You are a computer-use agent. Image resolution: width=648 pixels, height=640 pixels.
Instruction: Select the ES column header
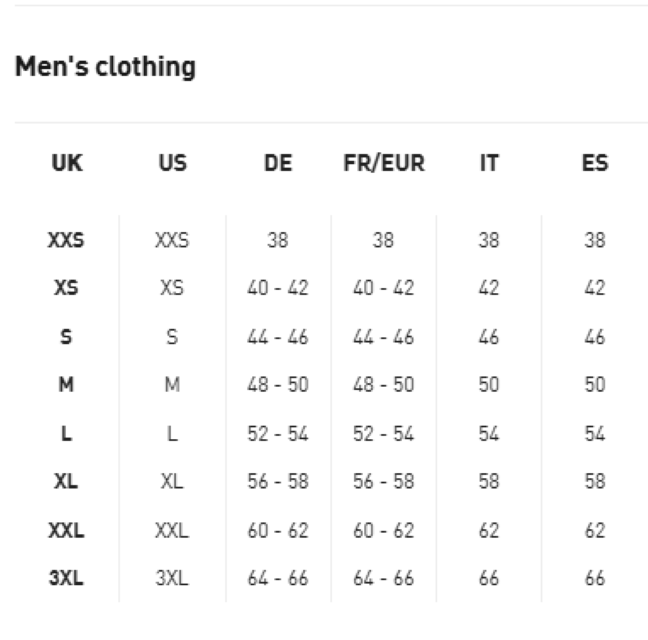pos(595,164)
